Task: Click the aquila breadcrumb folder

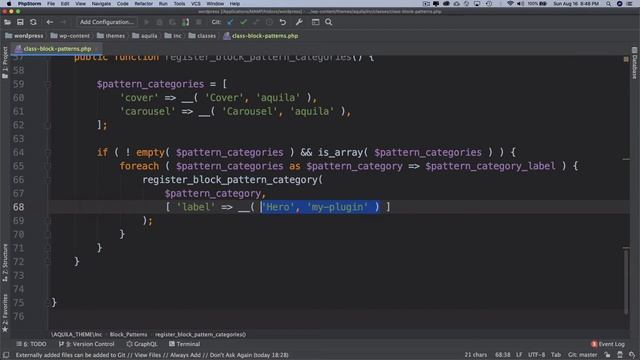Action: pos(144,36)
